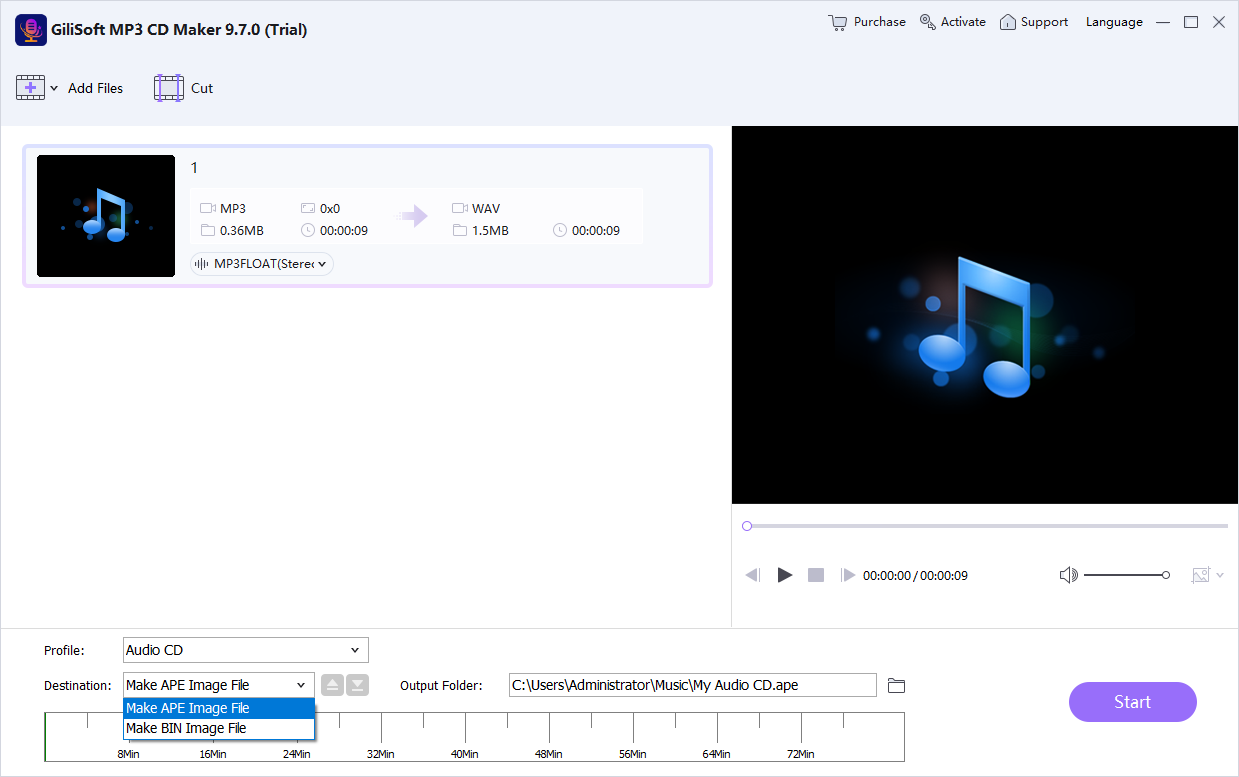Open the Language menu
This screenshot has width=1239, height=777.
click(x=1114, y=22)
